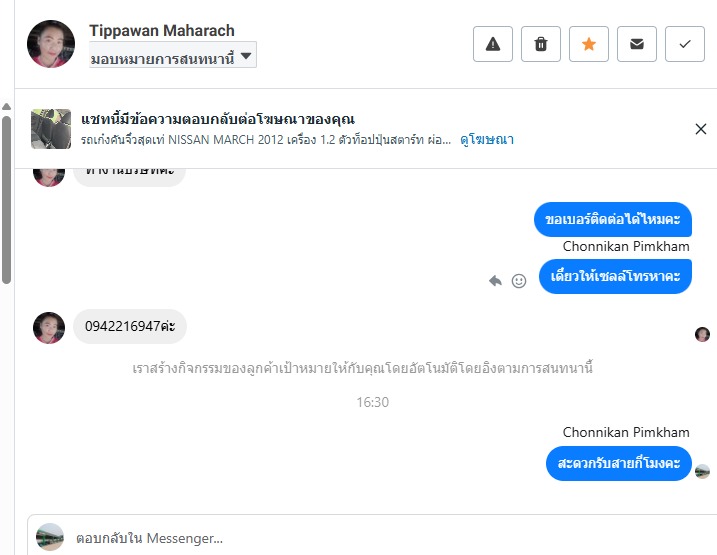Viewport: 717px width, 555px height.
Task: Click the Nissan March ad thumbnail
Action: coord(51,129)
